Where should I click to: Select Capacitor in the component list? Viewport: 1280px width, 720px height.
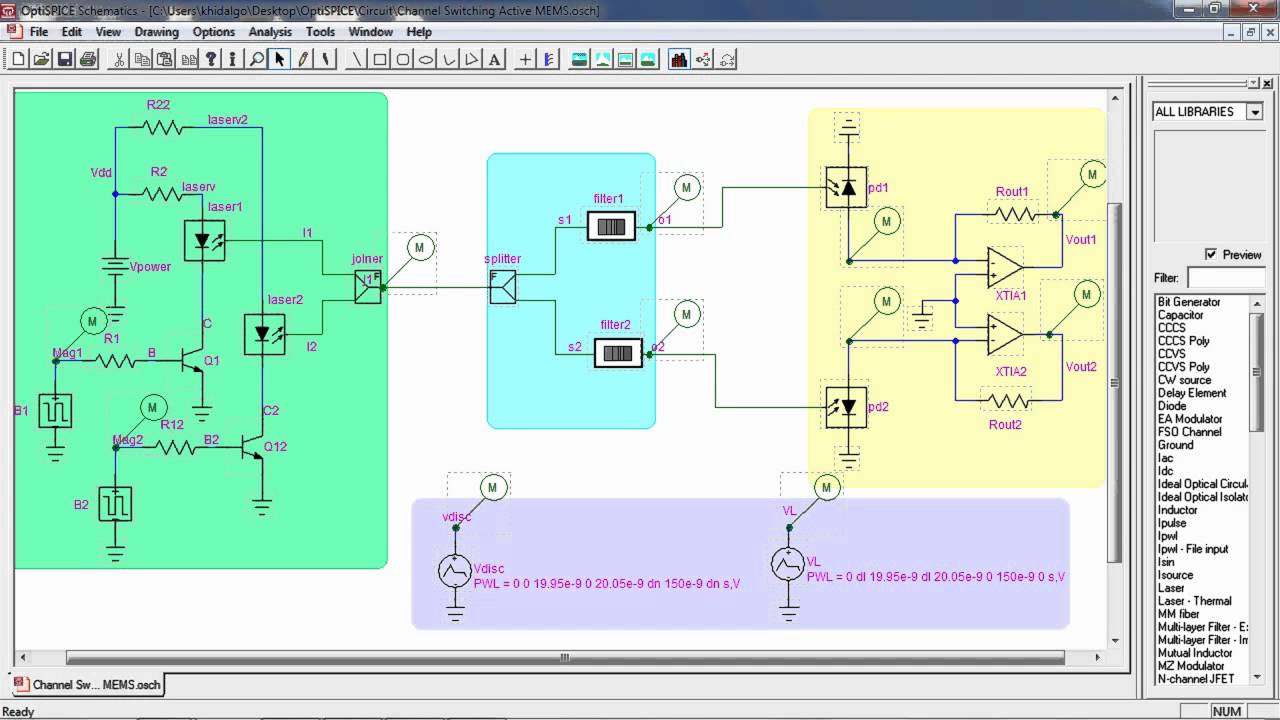[1181, 315]
